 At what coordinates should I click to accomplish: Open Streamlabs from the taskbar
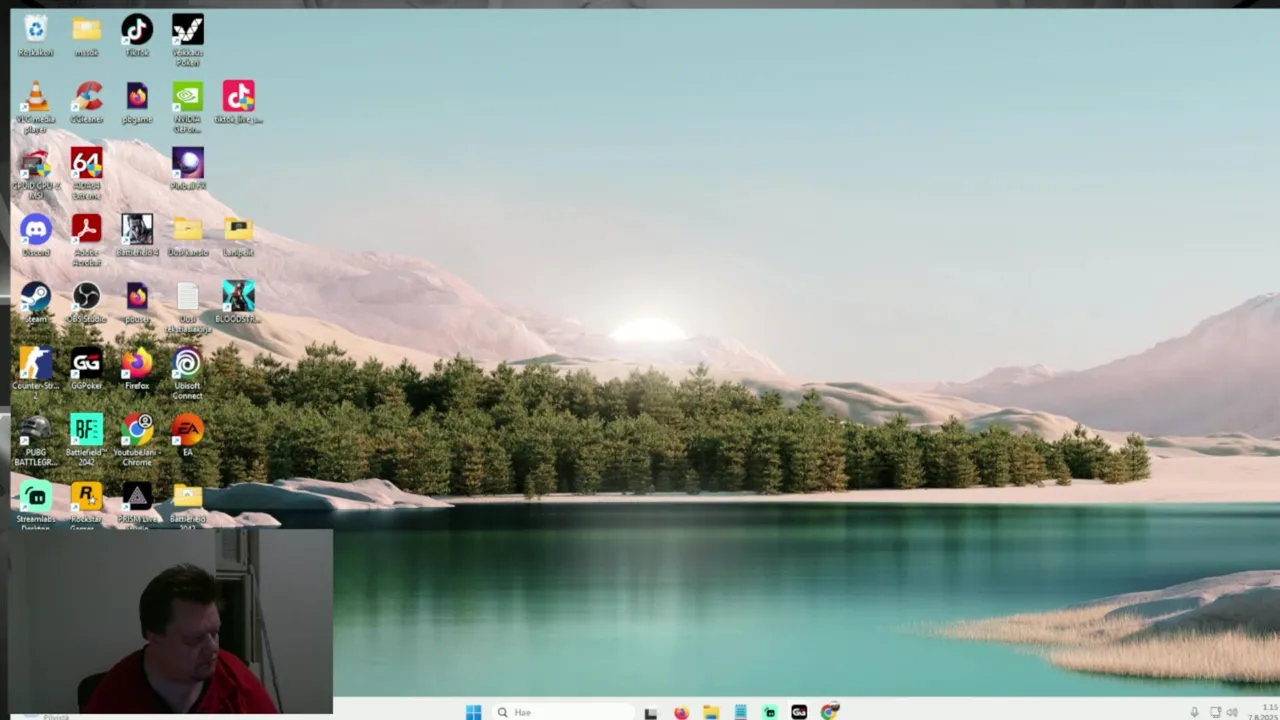pyautogui.click(x=770, y=713)
